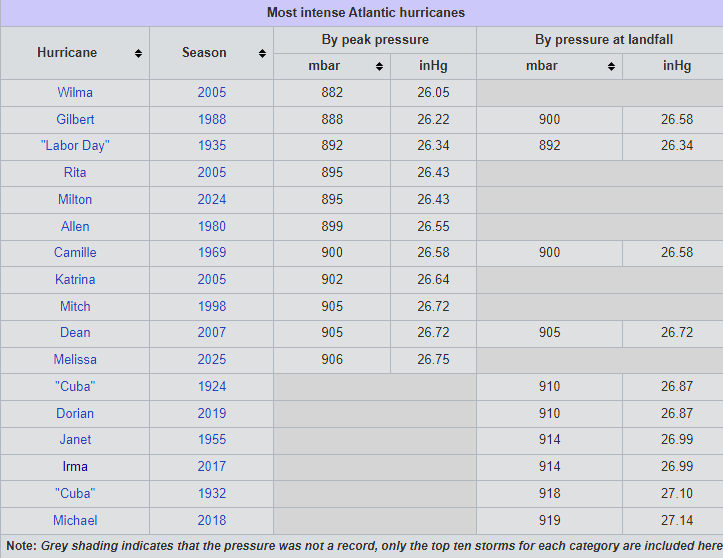Image resolution: width=723 pixels, height=558 pixels.
Task: Open the 1932 season link
Action: pos(212,493)
